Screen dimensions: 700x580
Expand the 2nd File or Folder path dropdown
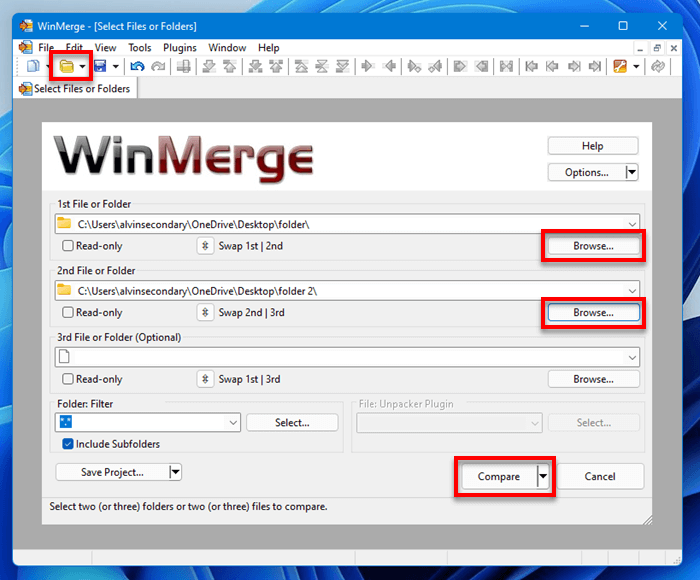click(632, 291)
